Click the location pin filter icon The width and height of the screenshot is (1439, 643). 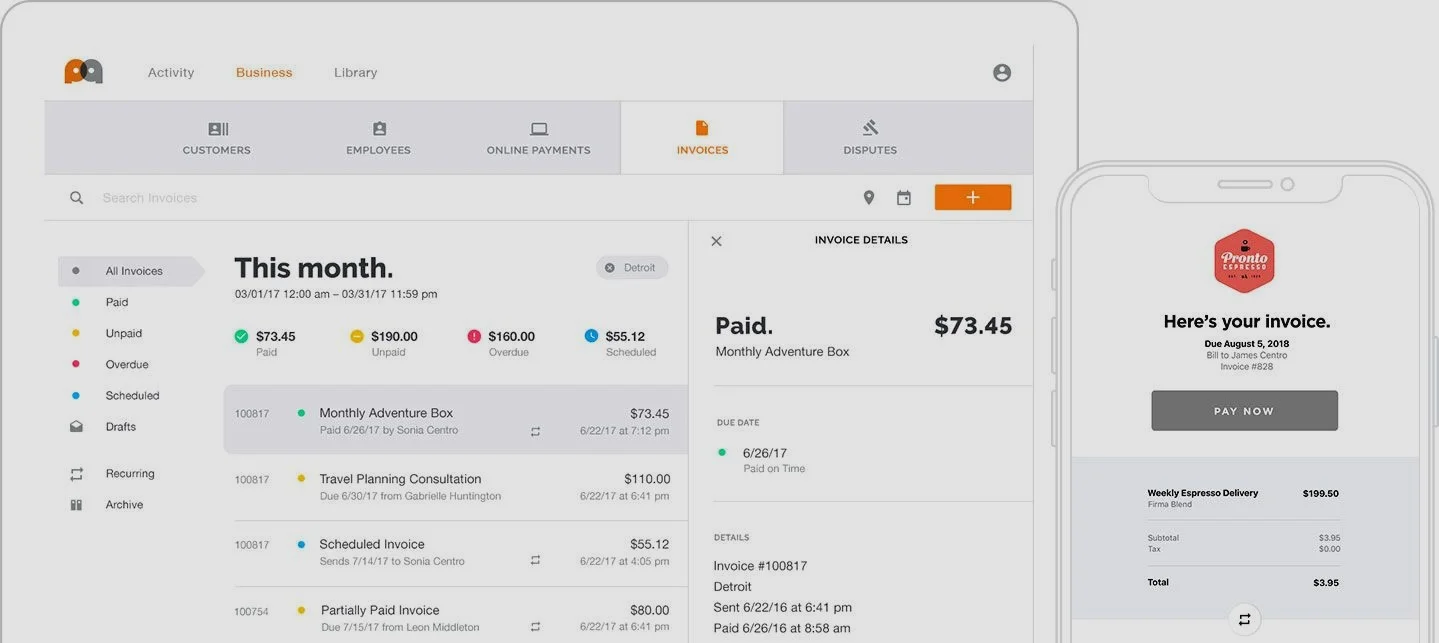coord(869,198)
